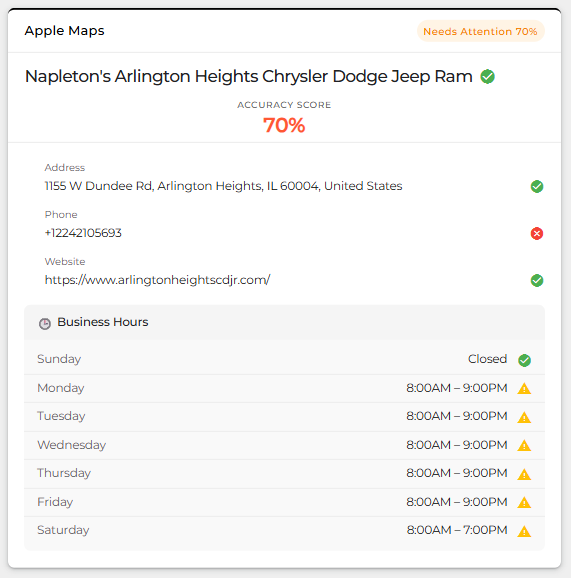
Task: Click Thursday's yellow warning triangle
Action: click(524, 474)
